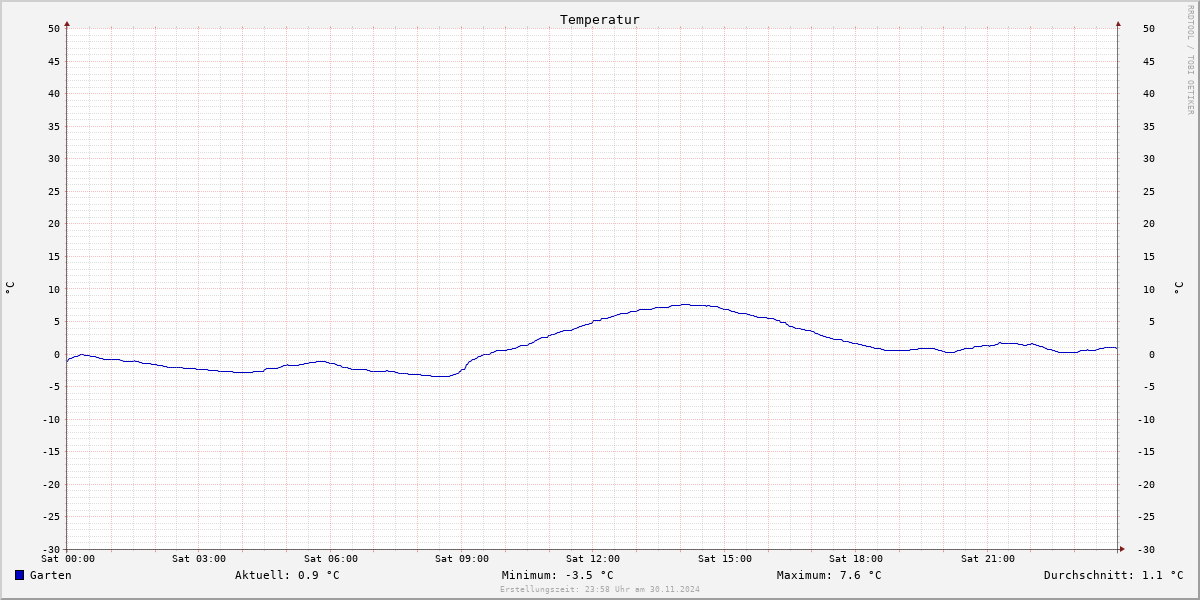Click the arrowhead atop the right axis
Screen dimensions: 1200x600
pyautogui.click(x=1118, y=23)
